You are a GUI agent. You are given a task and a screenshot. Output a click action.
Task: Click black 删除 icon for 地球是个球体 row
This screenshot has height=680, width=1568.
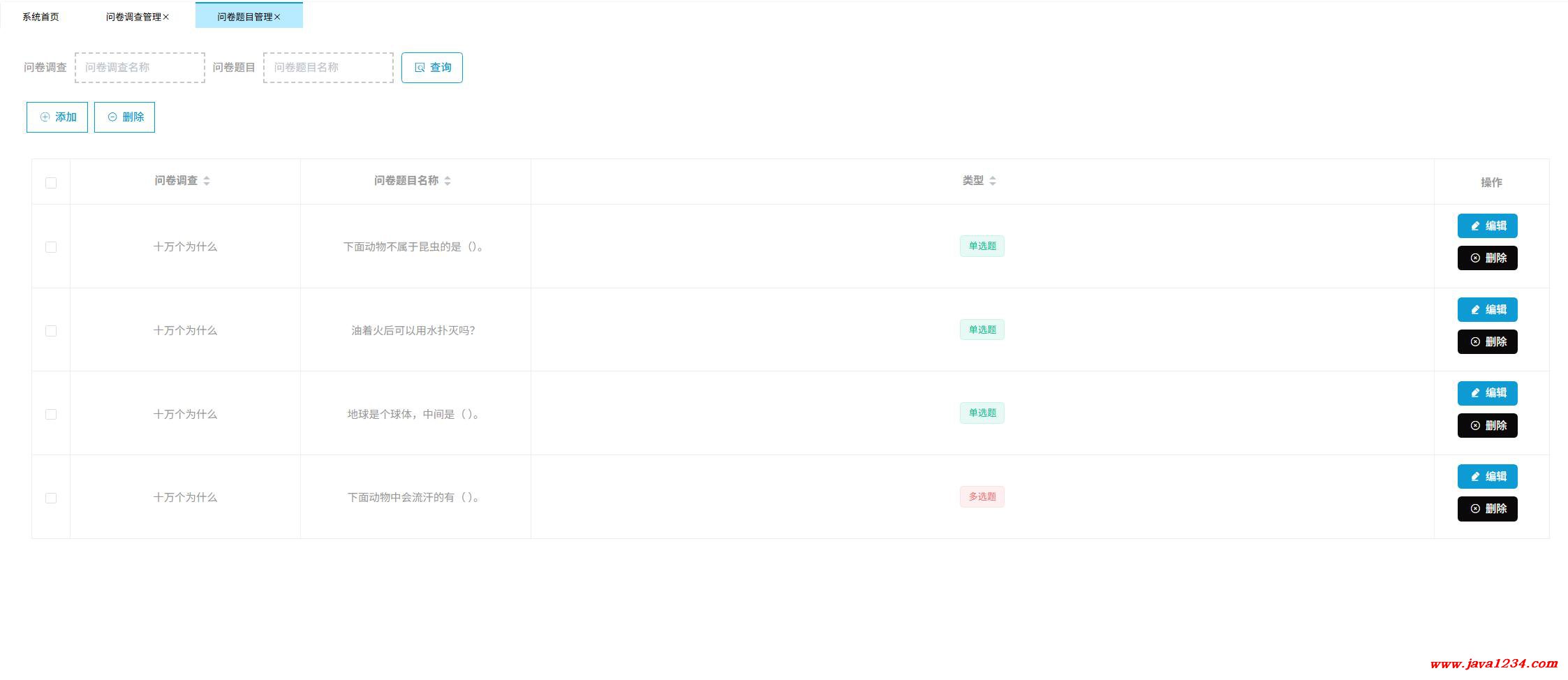tap(1475, 426)
